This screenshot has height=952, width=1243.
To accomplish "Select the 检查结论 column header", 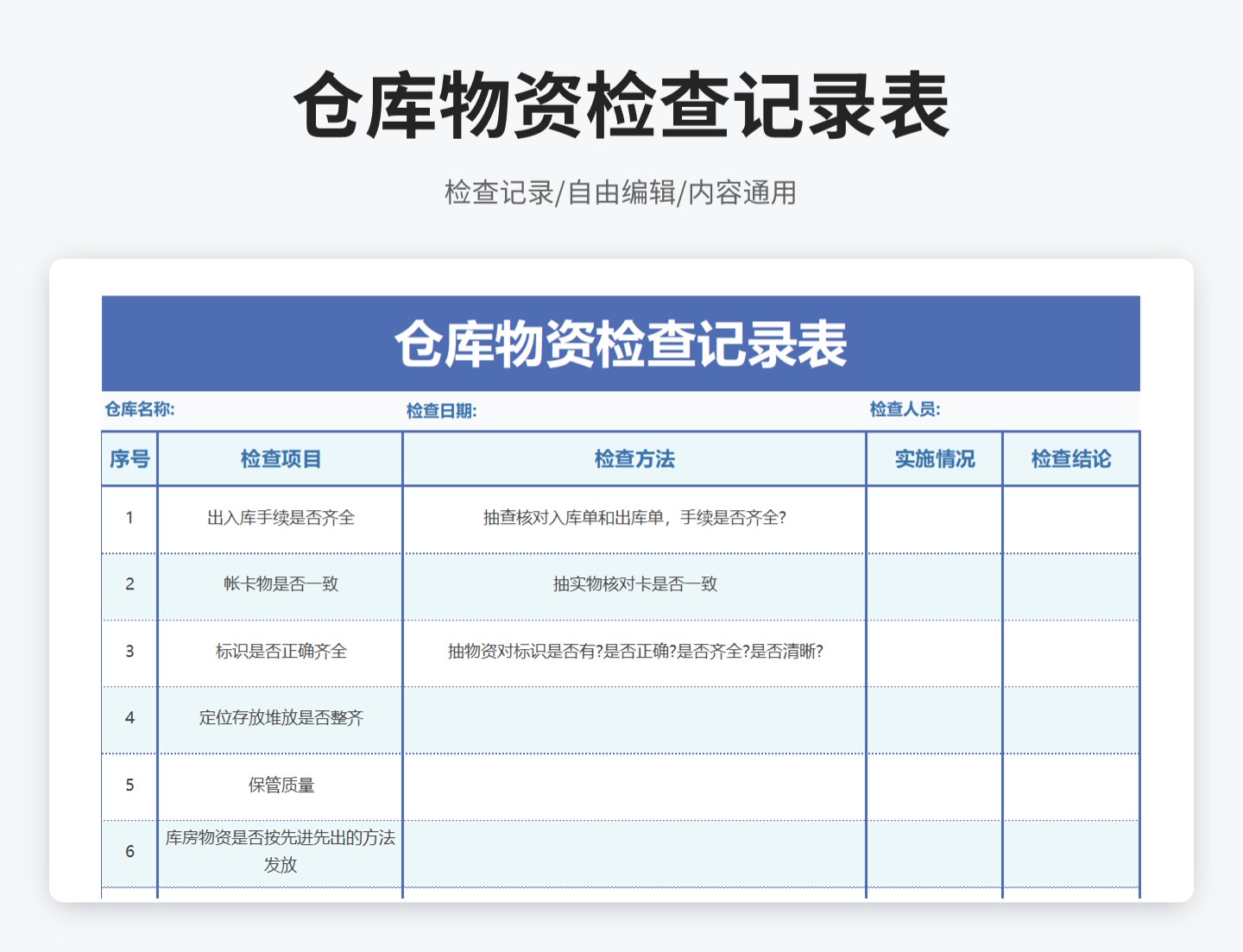I will pyautogui.click(x=1071, y=459).
